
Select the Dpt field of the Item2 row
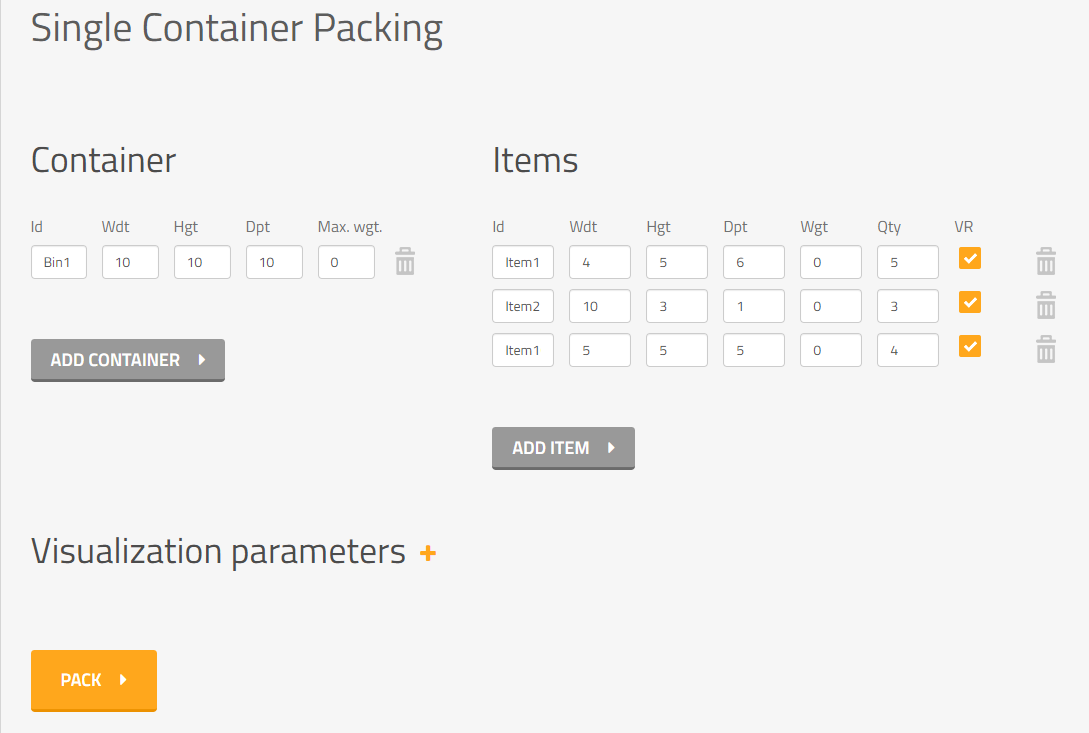753,306
